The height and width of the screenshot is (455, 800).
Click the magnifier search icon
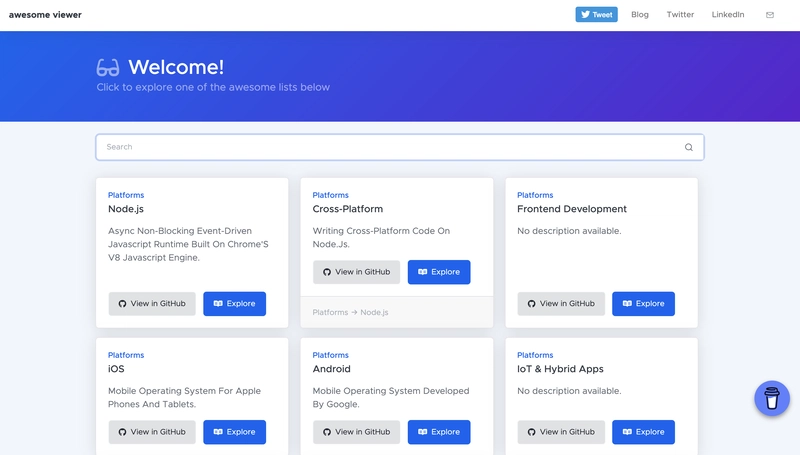tap(689, 147)
